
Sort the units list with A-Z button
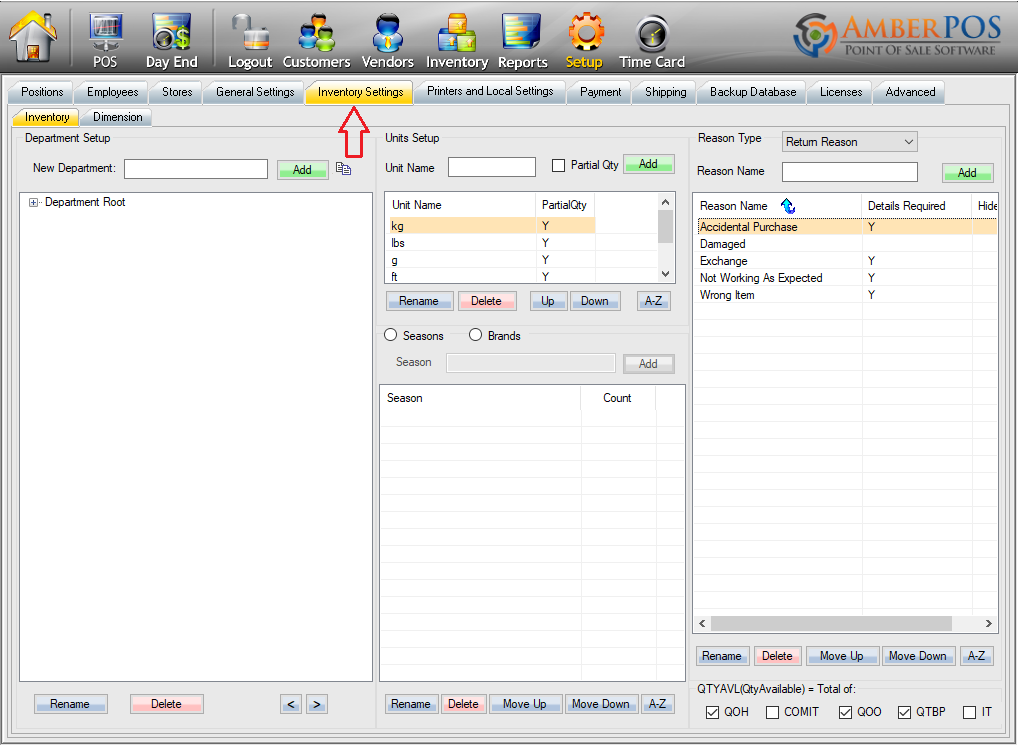653,301
